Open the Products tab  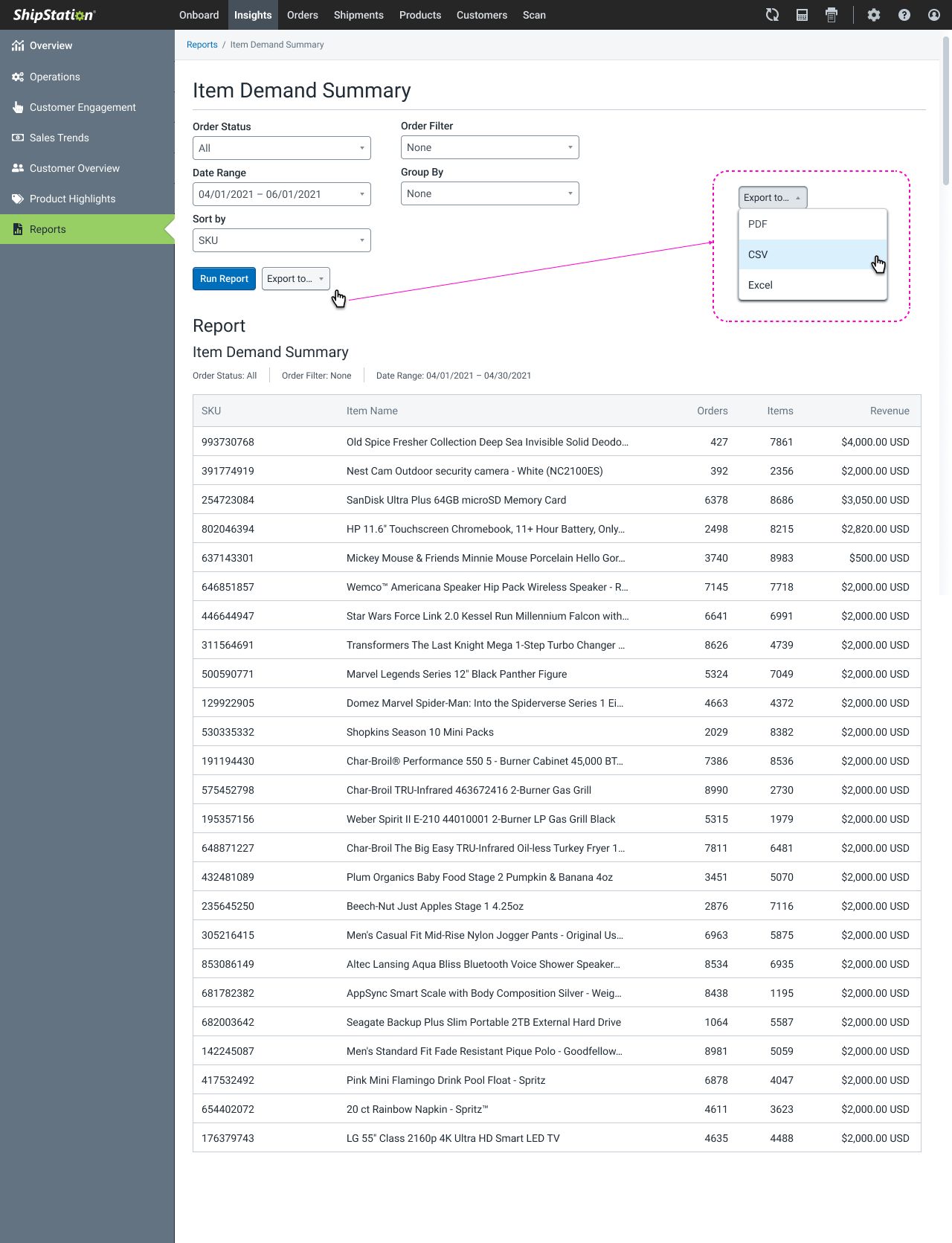pyautogui.click(x=420, y=15)
